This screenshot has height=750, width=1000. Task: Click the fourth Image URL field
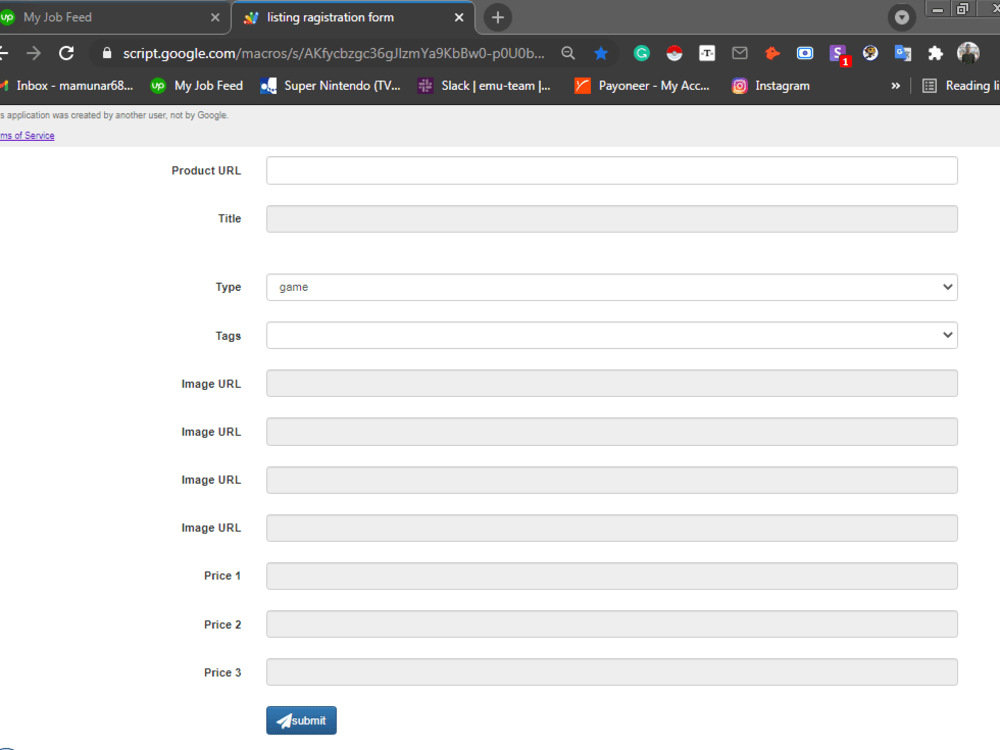pyautogui.click(x=612, y=528)
